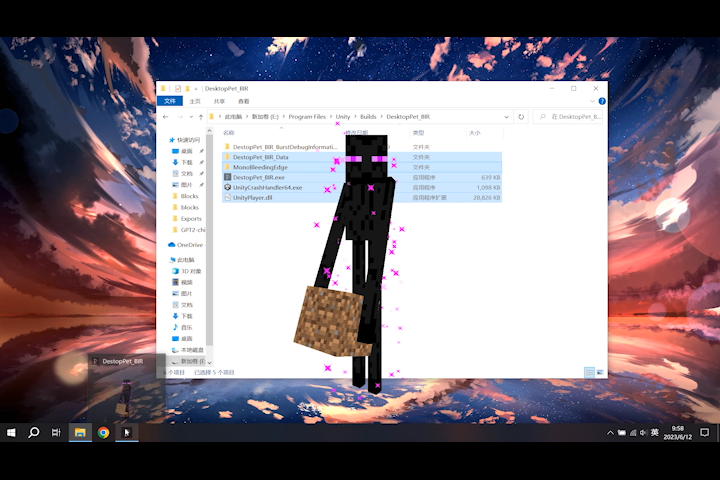The width and height of the screenshot is (720, 480).
Task: Click the properties checkmark icon in title bar
Action: click(x=178, y=88)
